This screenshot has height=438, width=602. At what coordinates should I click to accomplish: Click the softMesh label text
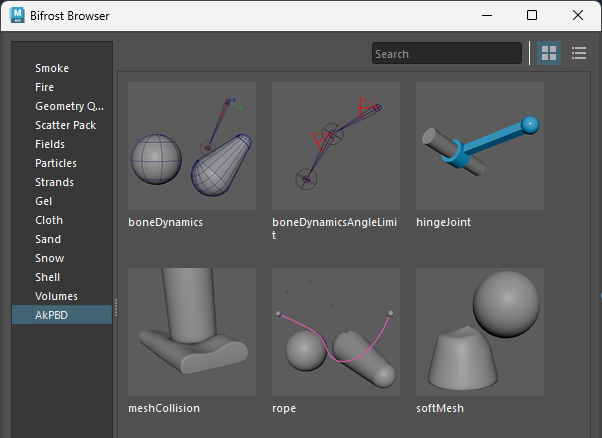click(440, 408)
